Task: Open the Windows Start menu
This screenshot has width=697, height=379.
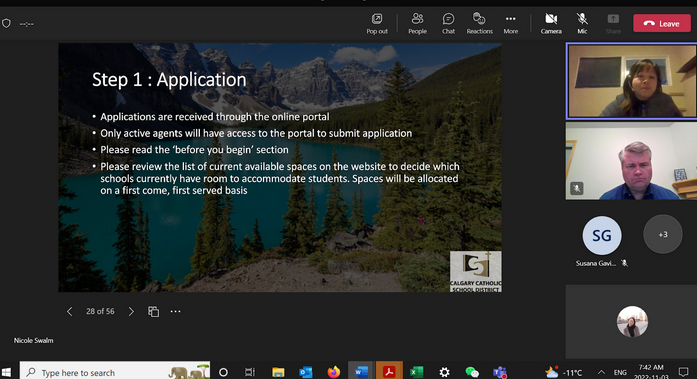Action: point(6,372)
